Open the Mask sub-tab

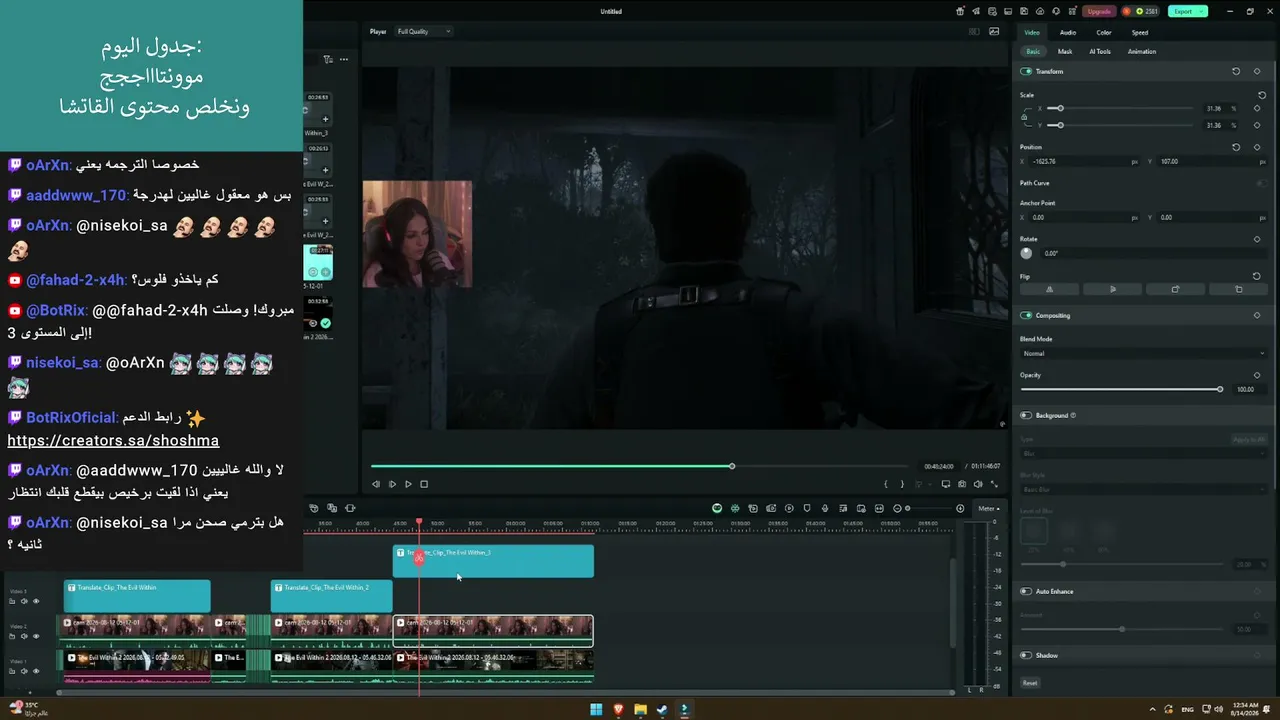1065,51
